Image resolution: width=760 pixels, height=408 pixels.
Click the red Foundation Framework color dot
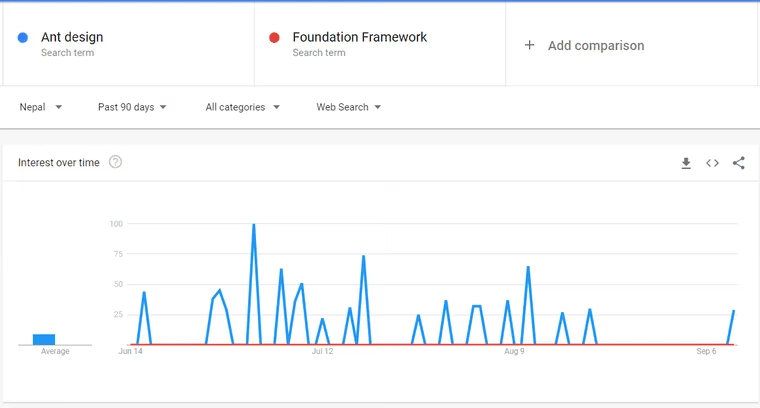274,38
